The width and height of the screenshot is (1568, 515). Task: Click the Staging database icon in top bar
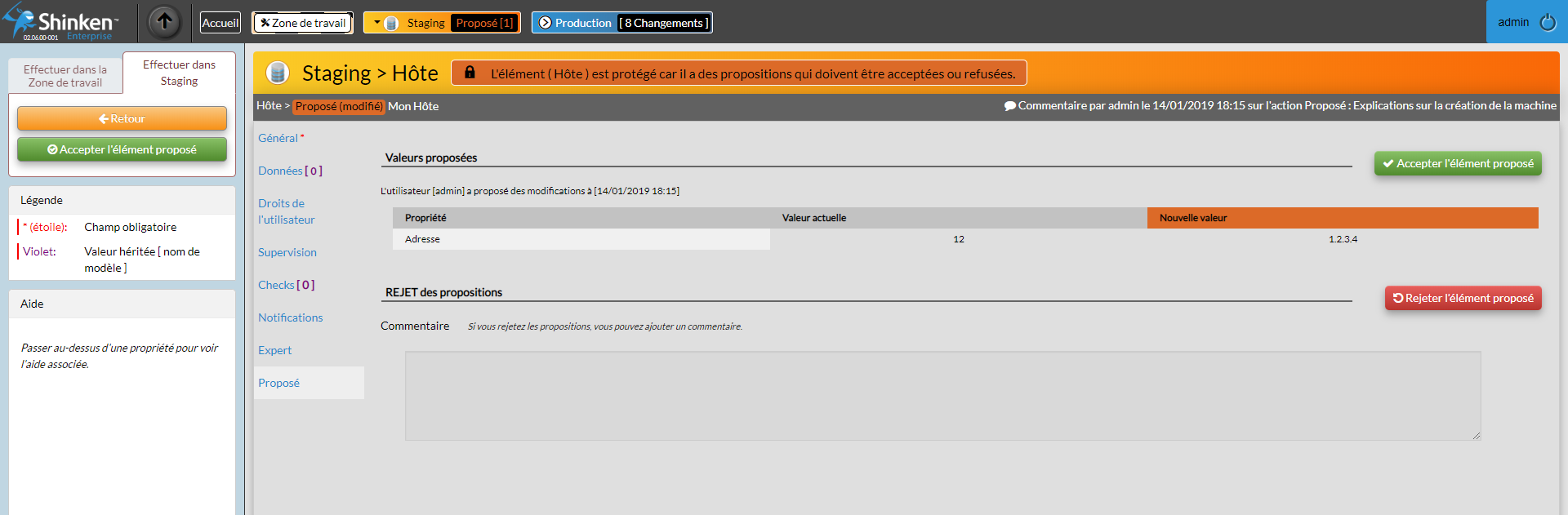tap(392, 23)
